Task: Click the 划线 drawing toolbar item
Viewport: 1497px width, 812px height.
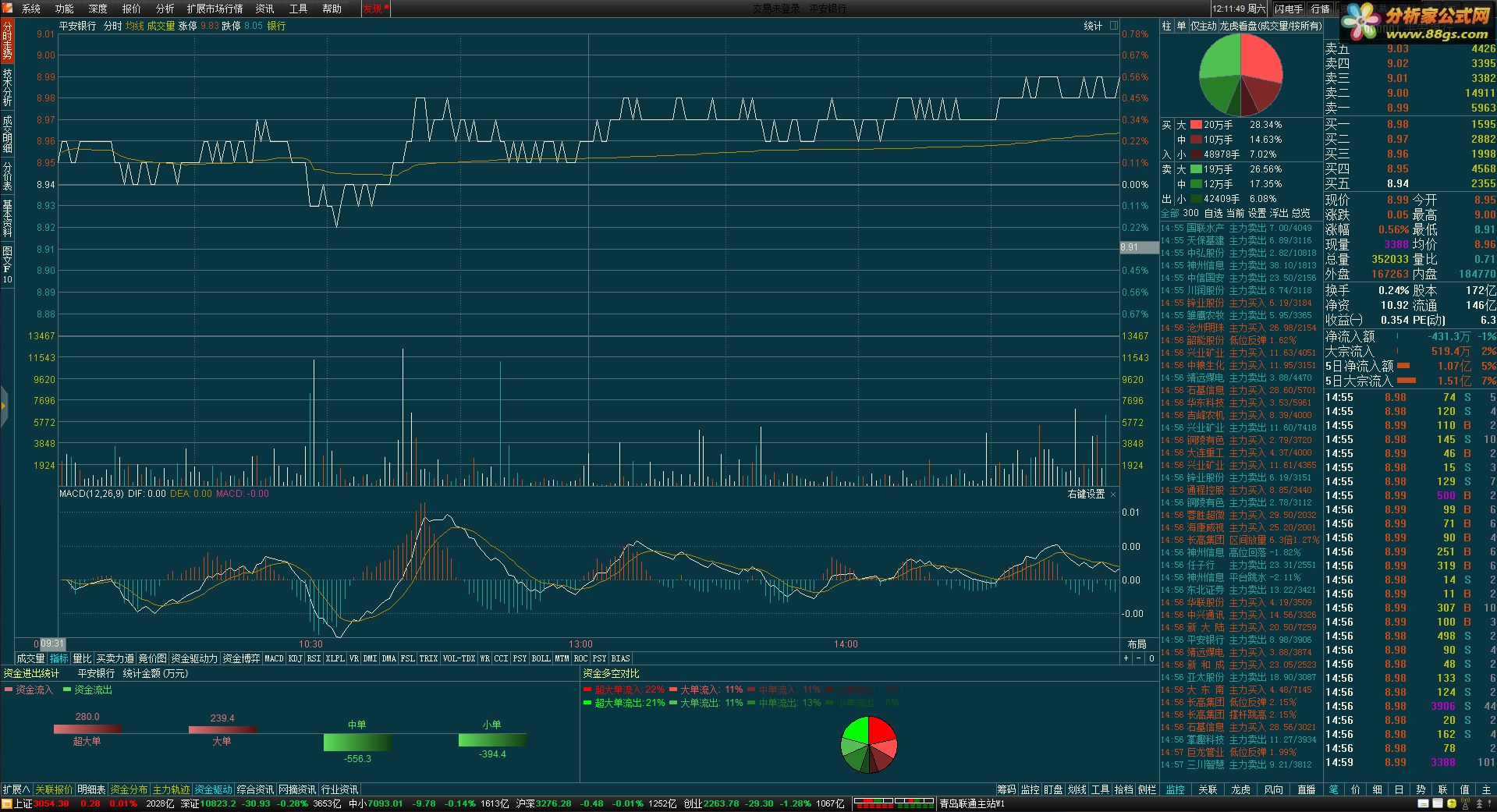Action: click(1077, 789)
